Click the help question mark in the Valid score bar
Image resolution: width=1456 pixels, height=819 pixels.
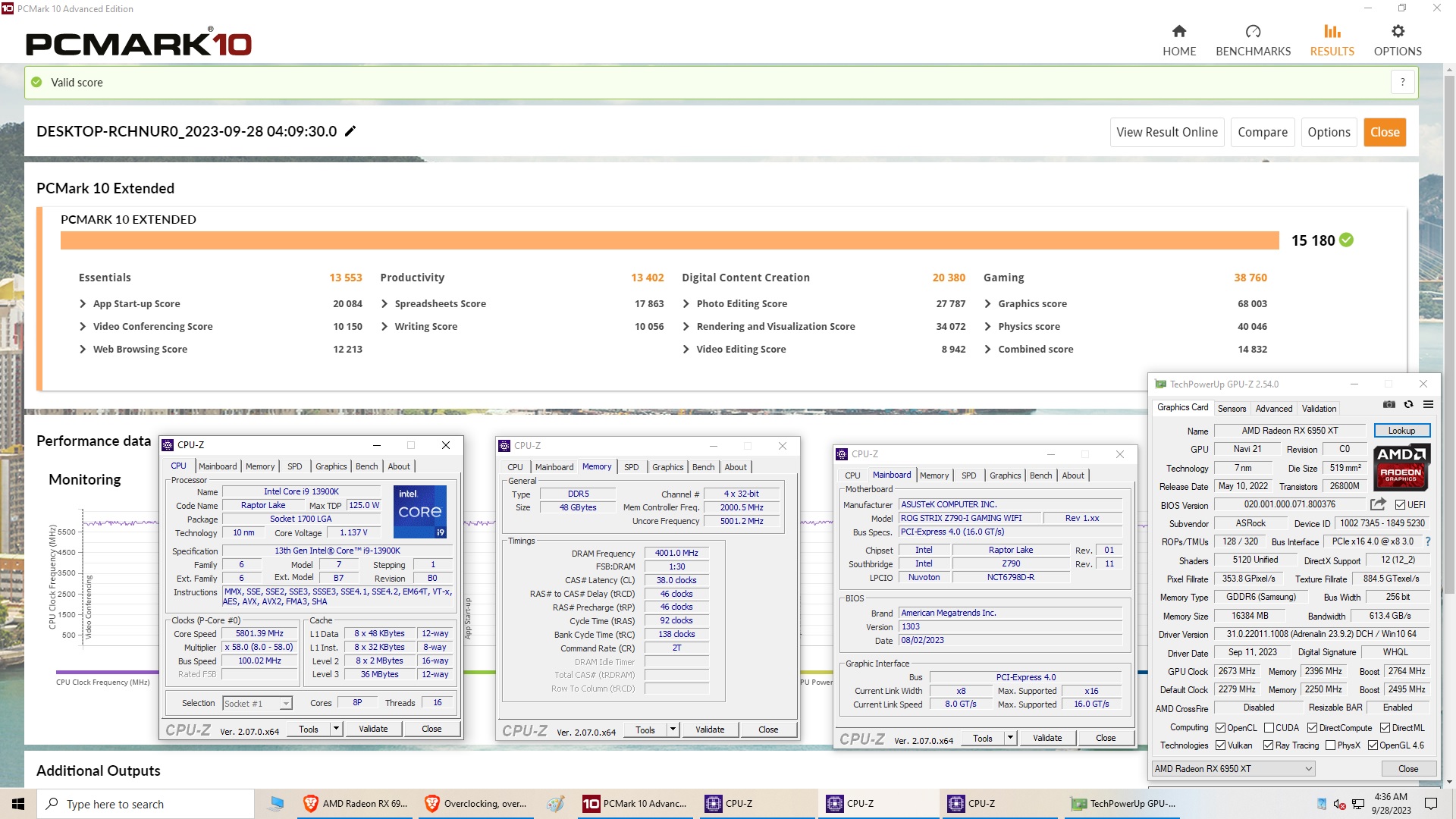pyautogui.click(x=1402, y=82)
